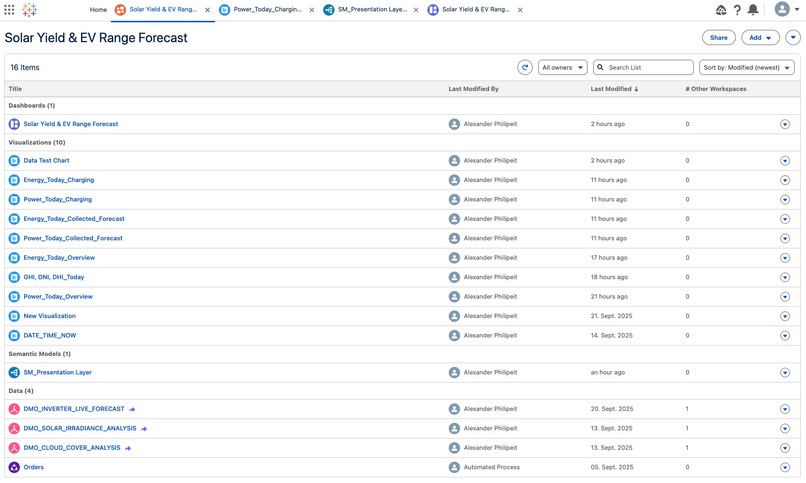Click the '21. Sept. 2025' date cell
Image resolution: width=806 pixels, height=483 pixels.
point(611,316)
